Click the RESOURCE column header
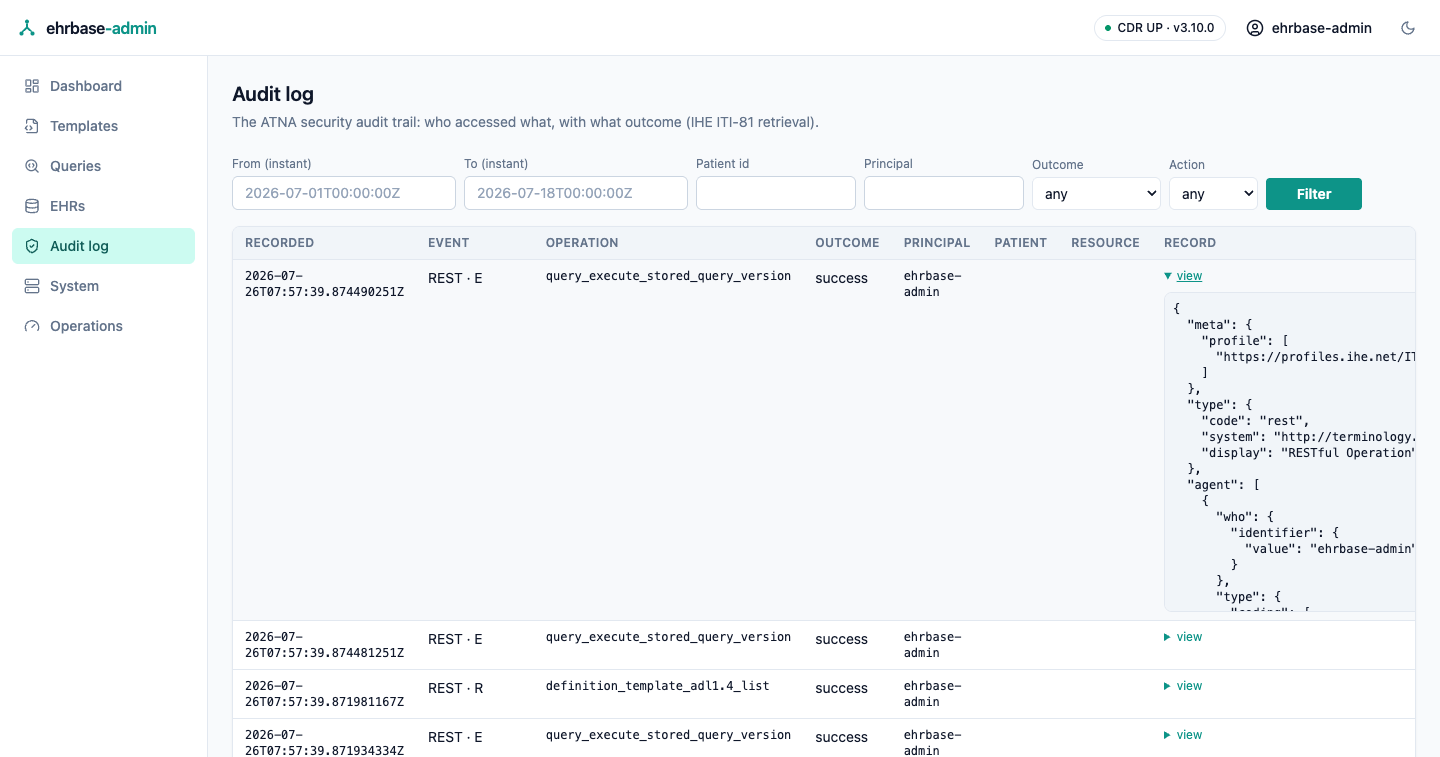Screen dimensions: 1440x757 pos(1105,243)
